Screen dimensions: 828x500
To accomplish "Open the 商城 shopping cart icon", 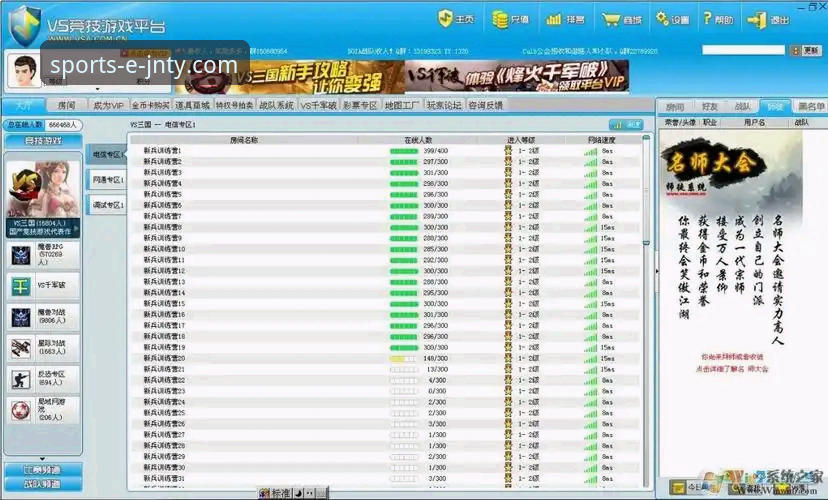I will click(610, 20).
